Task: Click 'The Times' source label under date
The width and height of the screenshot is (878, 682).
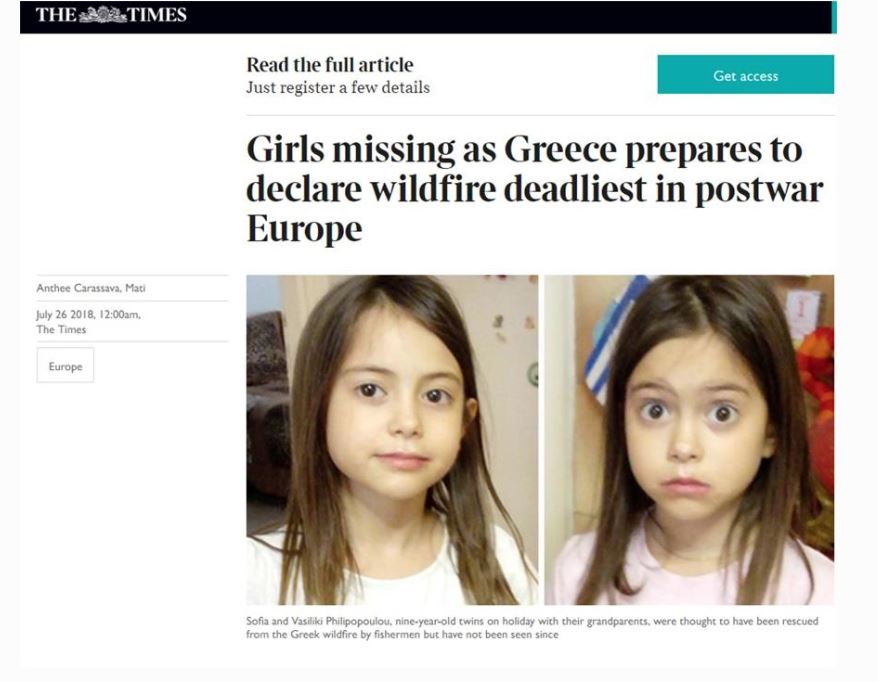Action: tap(61, 329)
